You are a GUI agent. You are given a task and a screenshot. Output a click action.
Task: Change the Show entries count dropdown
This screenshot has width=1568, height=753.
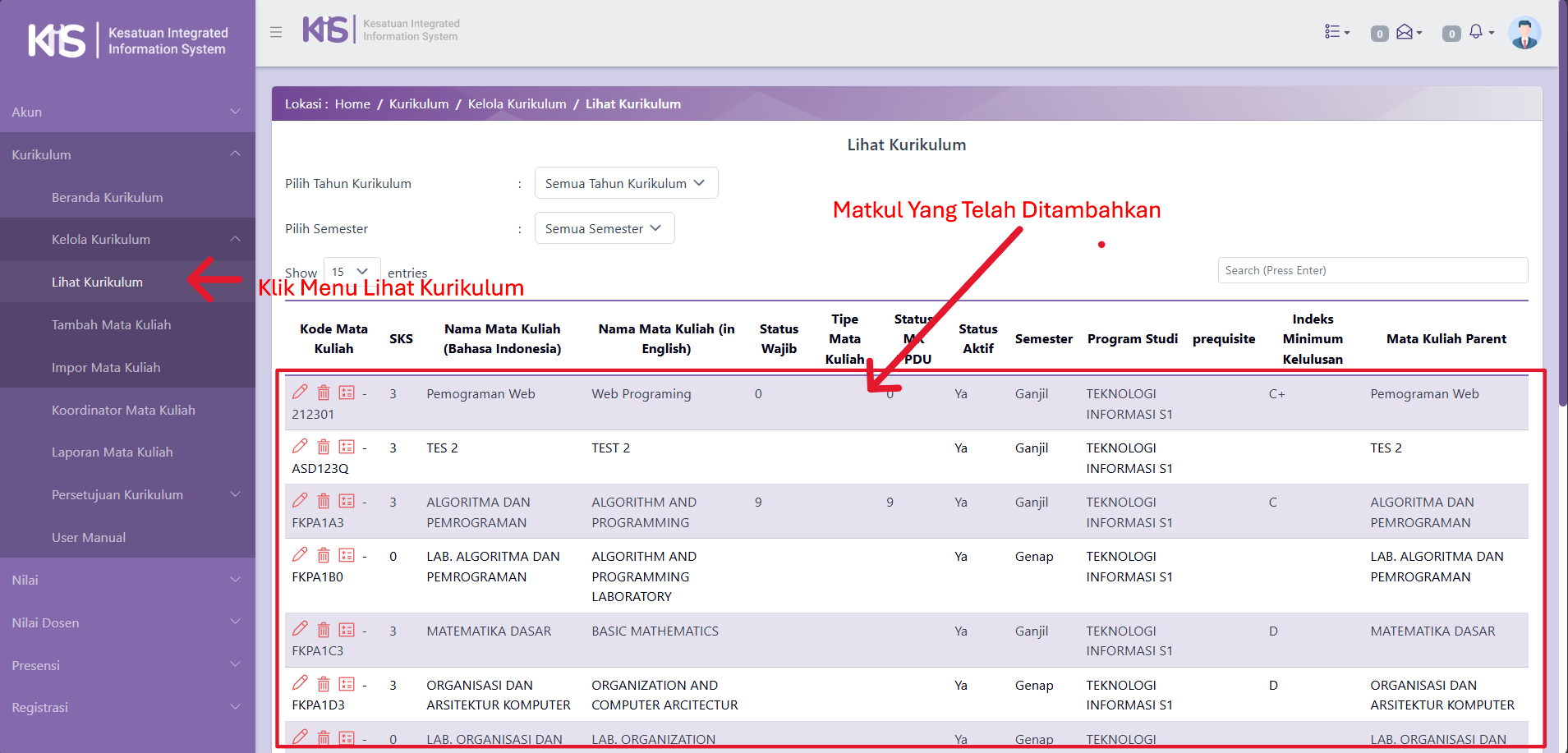click(x=351, y=272)
